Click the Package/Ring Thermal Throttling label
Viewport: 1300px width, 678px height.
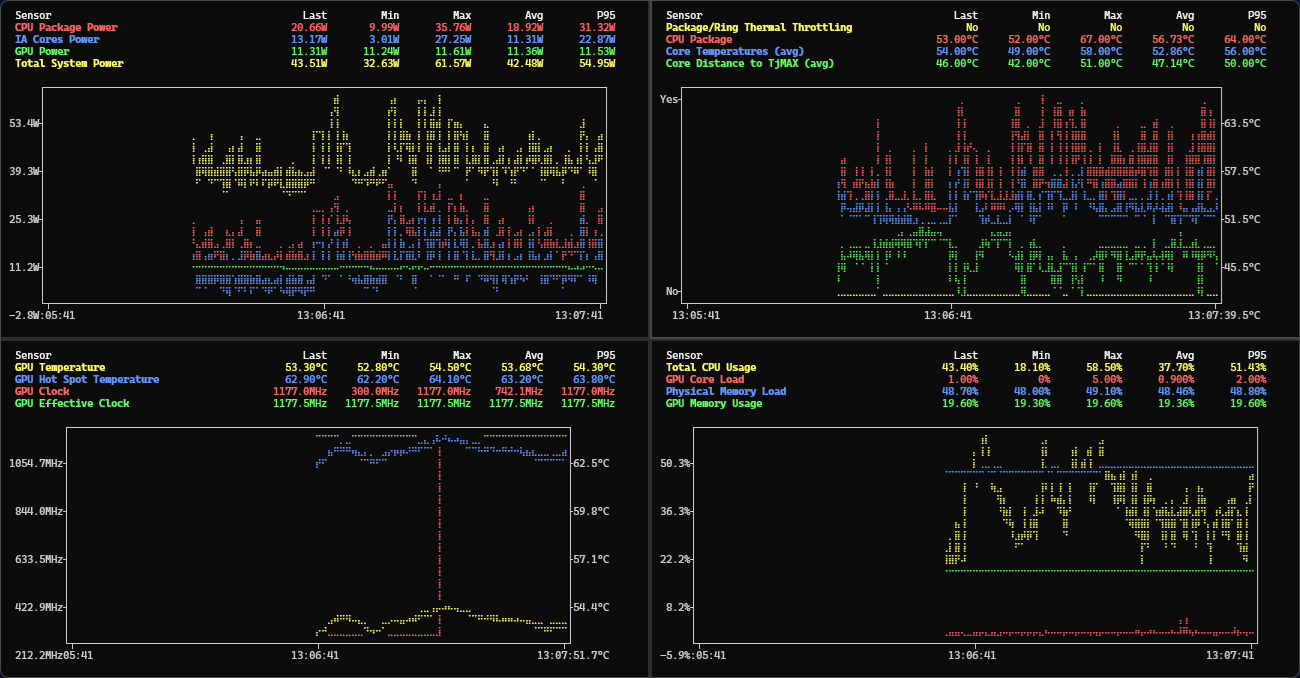point(759,27)
